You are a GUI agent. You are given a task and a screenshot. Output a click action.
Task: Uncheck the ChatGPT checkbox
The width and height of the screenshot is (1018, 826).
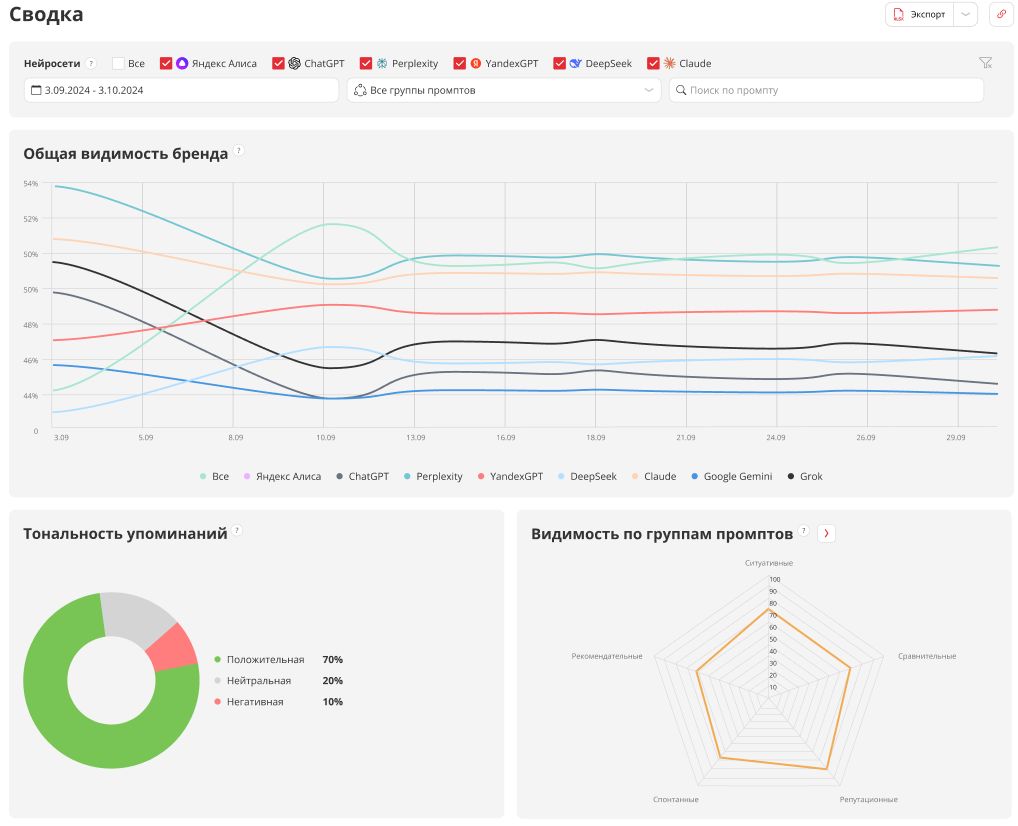click(x=279, y=63)
